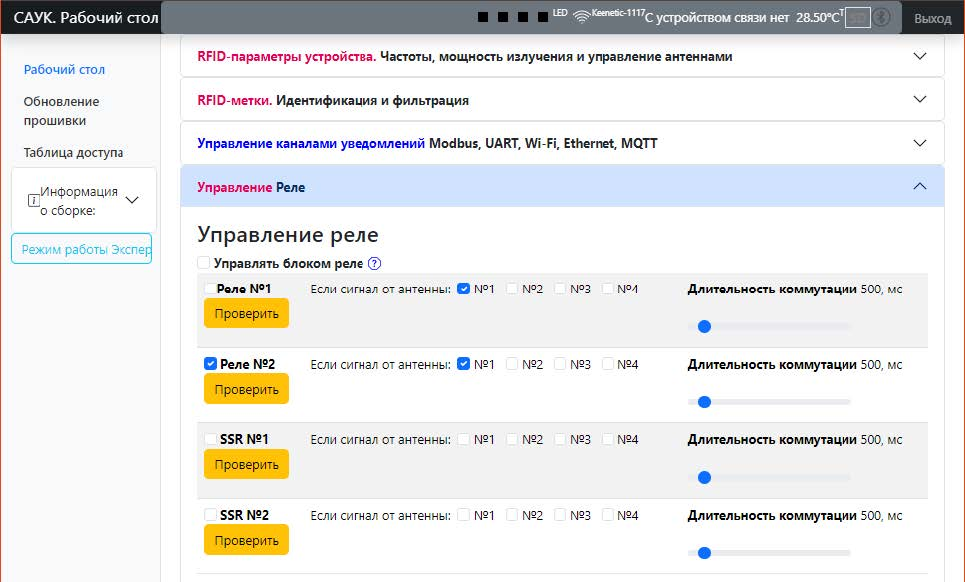Click the Длительность коммутации slider for SSR №1
Screen dimensions: 965x582
(769, 477)
